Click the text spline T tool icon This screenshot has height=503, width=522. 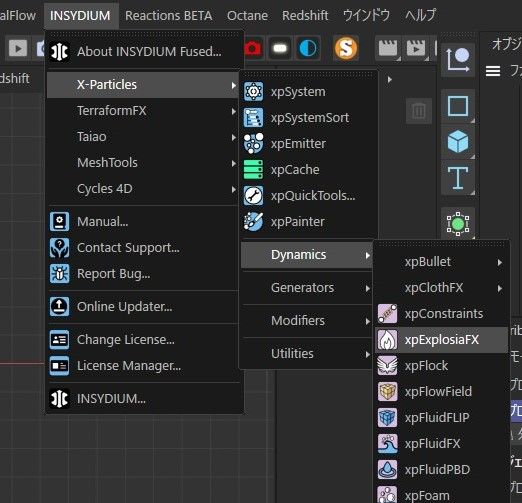(x=458, y=178)
